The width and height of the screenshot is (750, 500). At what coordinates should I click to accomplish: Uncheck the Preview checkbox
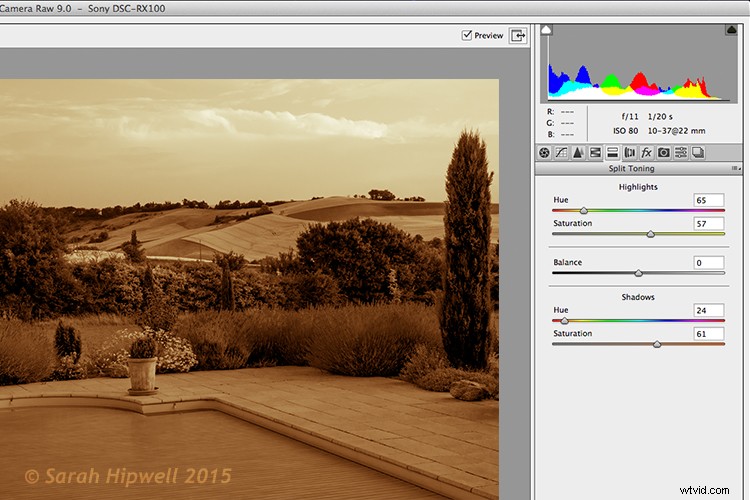[467, 35]
